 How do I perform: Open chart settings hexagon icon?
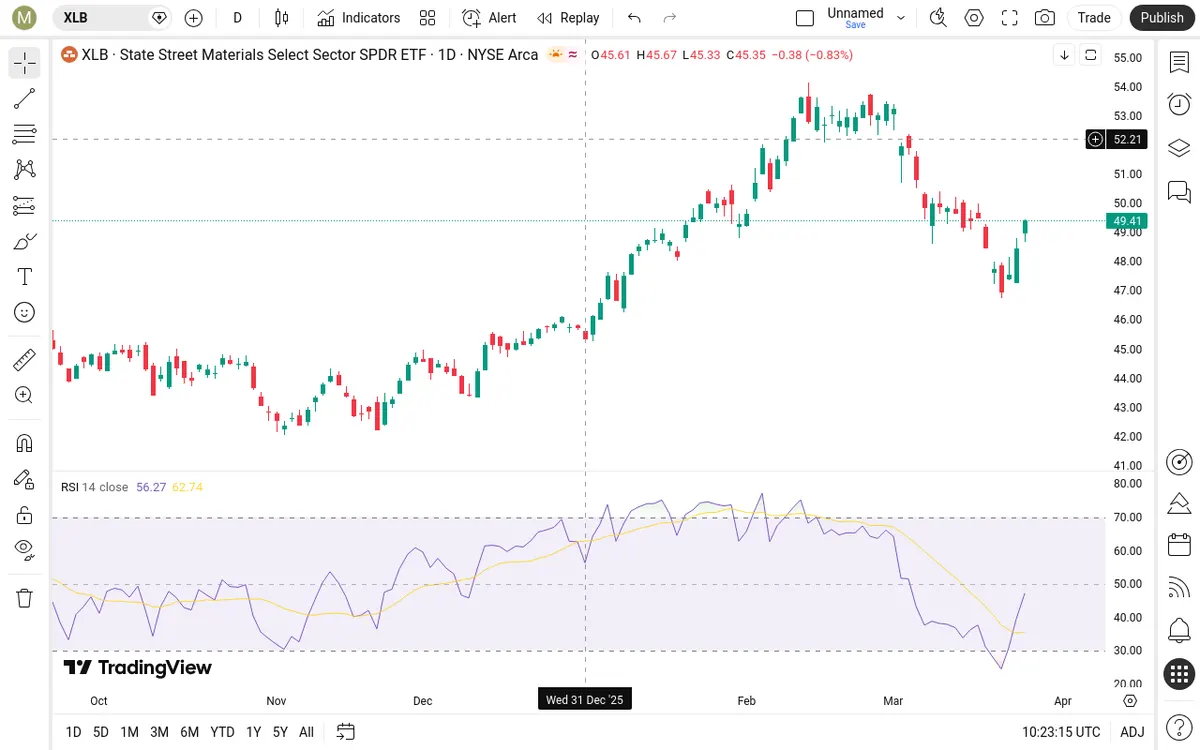pyautogui.click(x=974, y=18)
